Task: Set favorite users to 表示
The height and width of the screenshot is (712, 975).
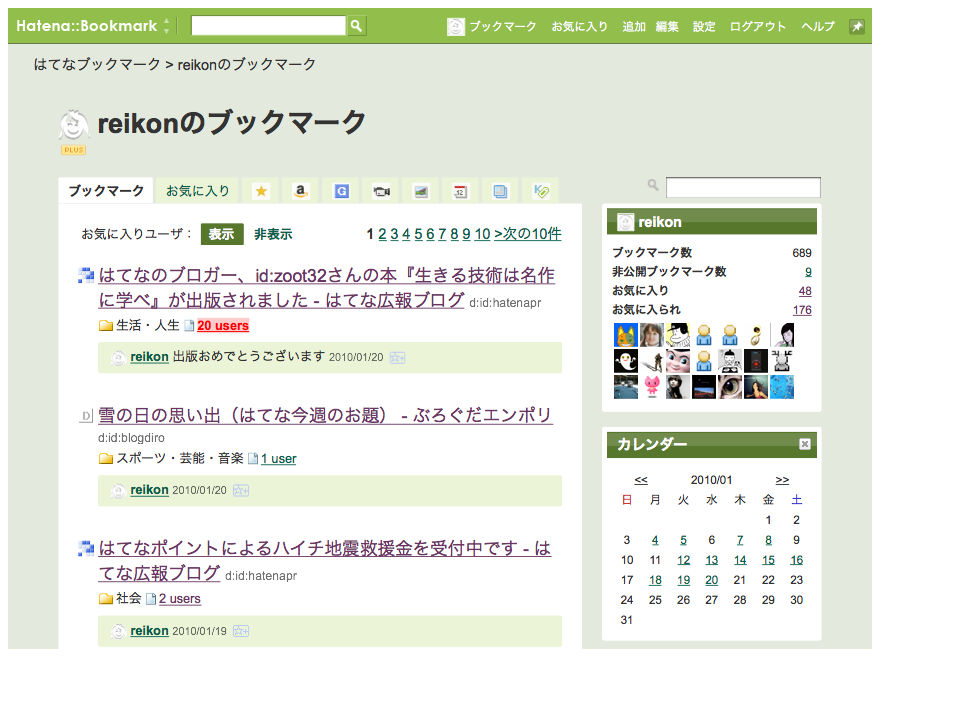Action: click(x=221, y=234)
